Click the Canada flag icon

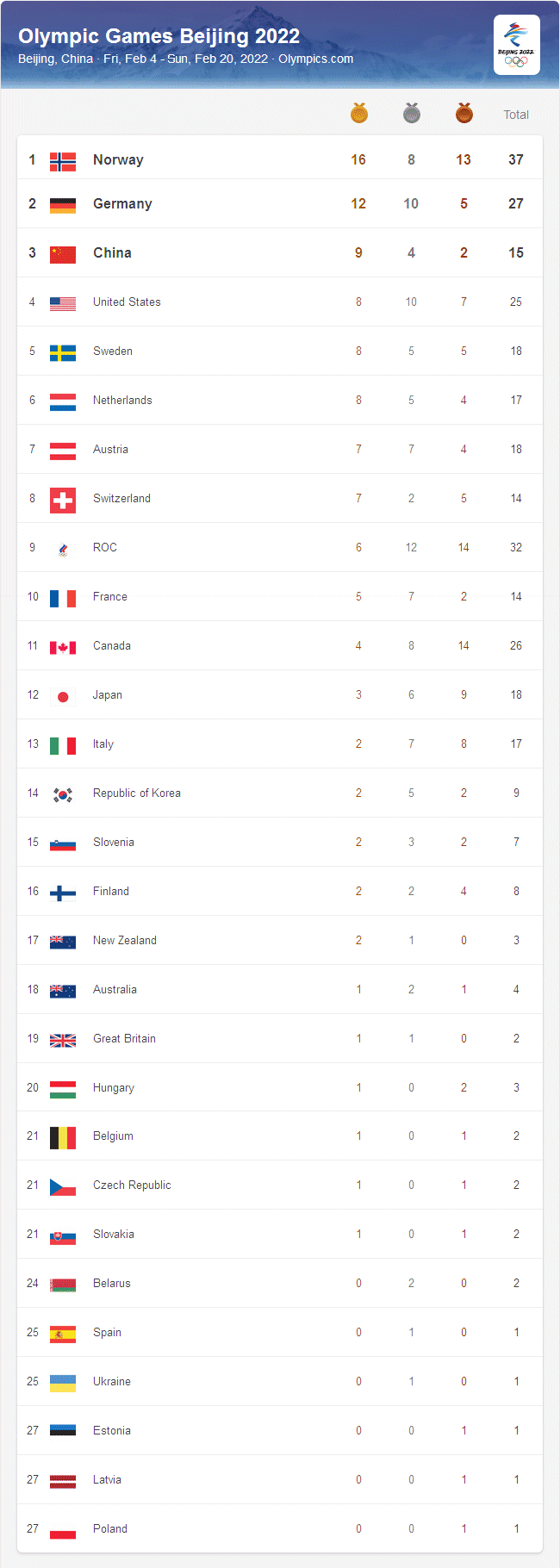pyautogui.click(x=63, y=645)
